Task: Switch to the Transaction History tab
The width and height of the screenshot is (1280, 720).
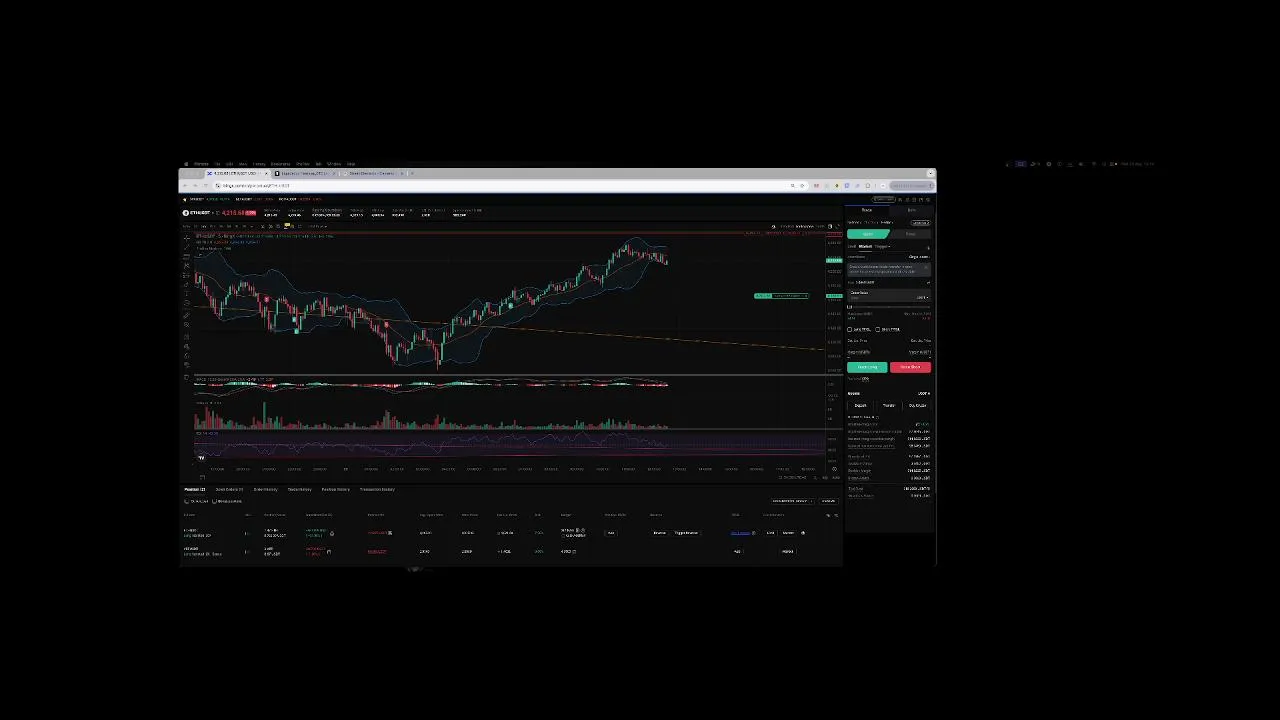Action: coord(377,490)
